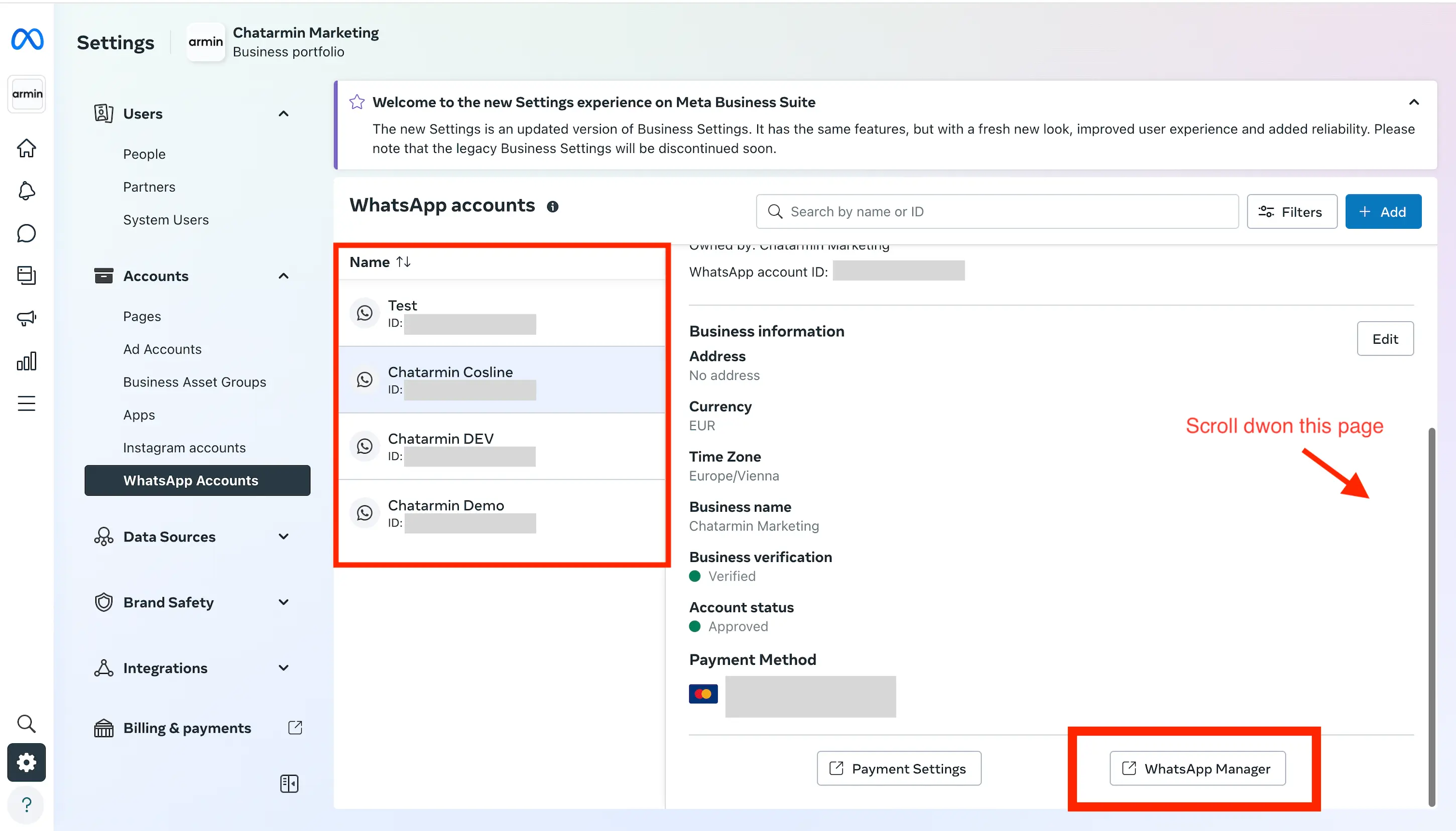Click the blue Add button
Image resolution: width=1456 pixels, height=831 pixels.
pos(1383,212)
